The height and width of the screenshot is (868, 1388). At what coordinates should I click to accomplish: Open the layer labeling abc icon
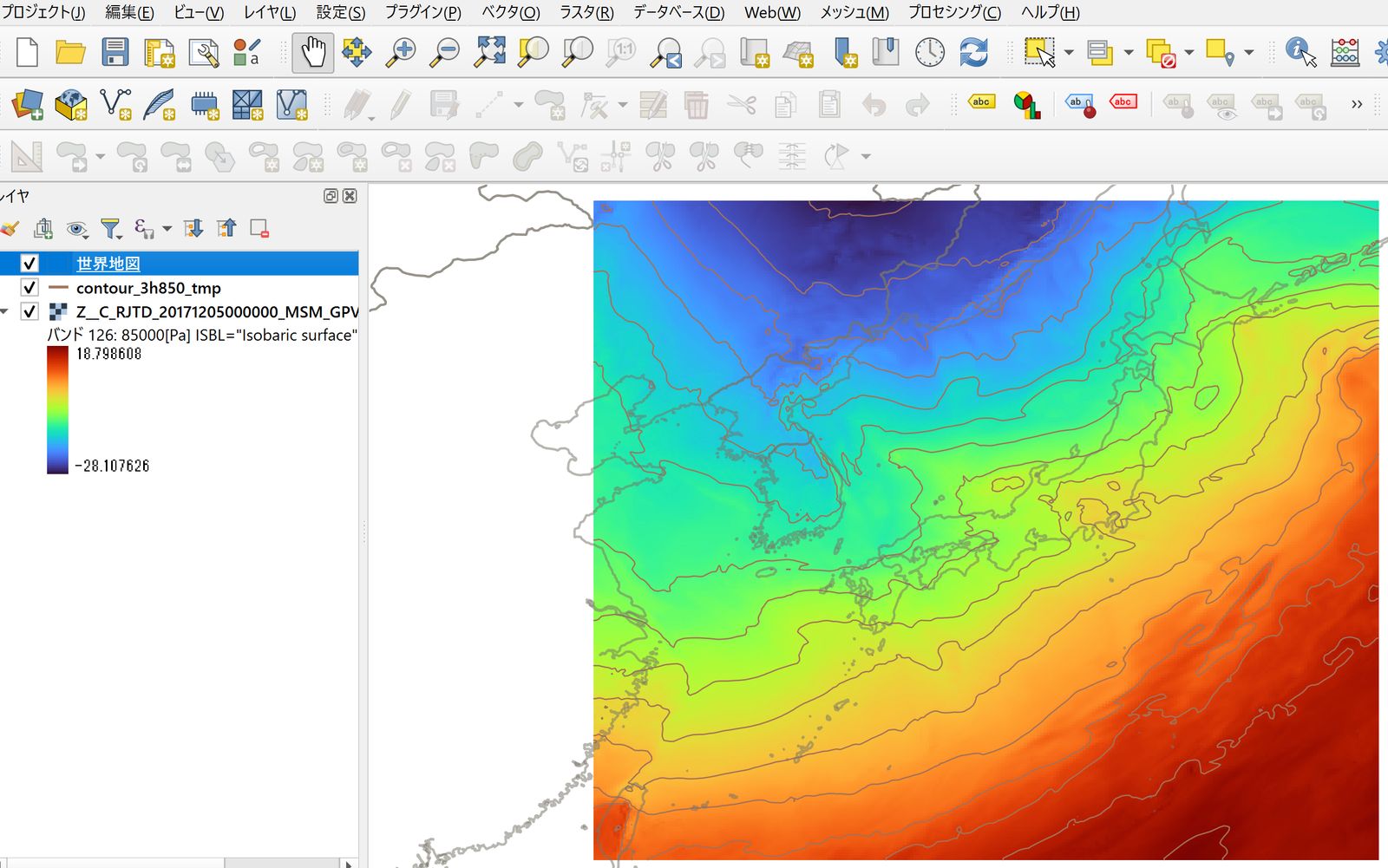pos(981,102)
